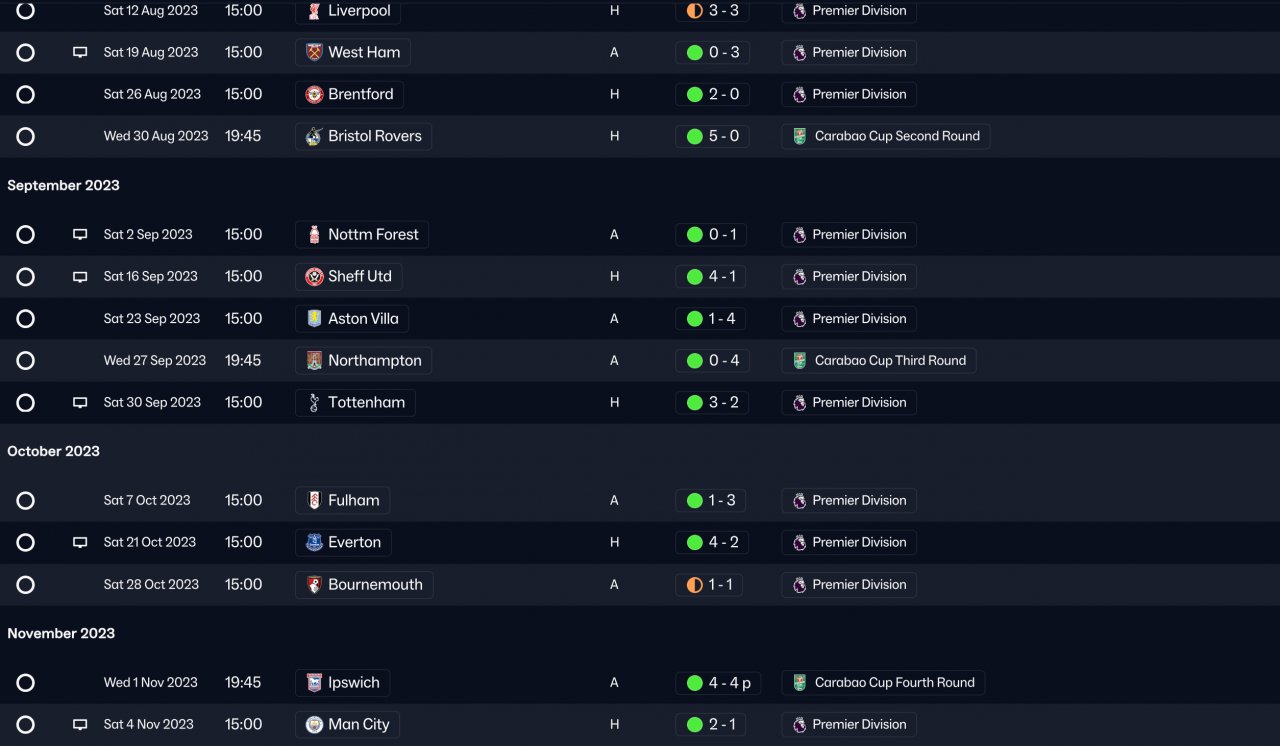Open the 4 - 4 p Ipswich result
1280x746 pixels.
point(718,683)
